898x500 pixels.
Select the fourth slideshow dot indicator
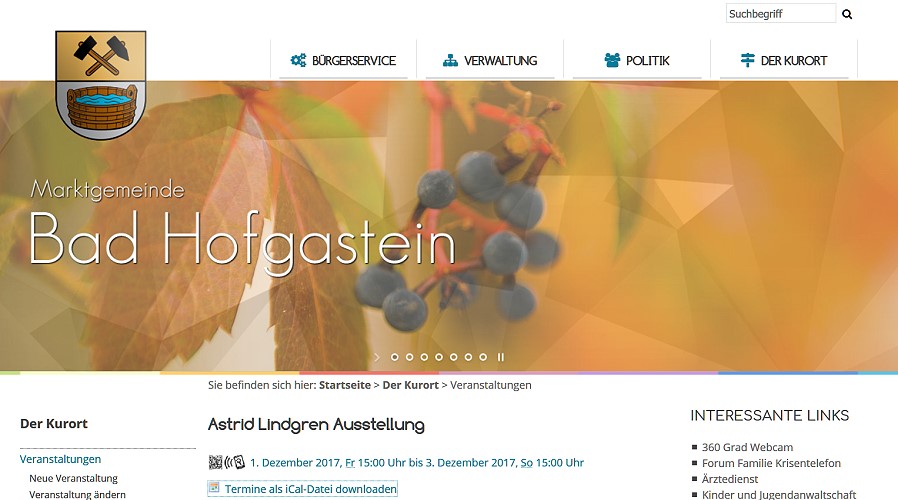439,357
